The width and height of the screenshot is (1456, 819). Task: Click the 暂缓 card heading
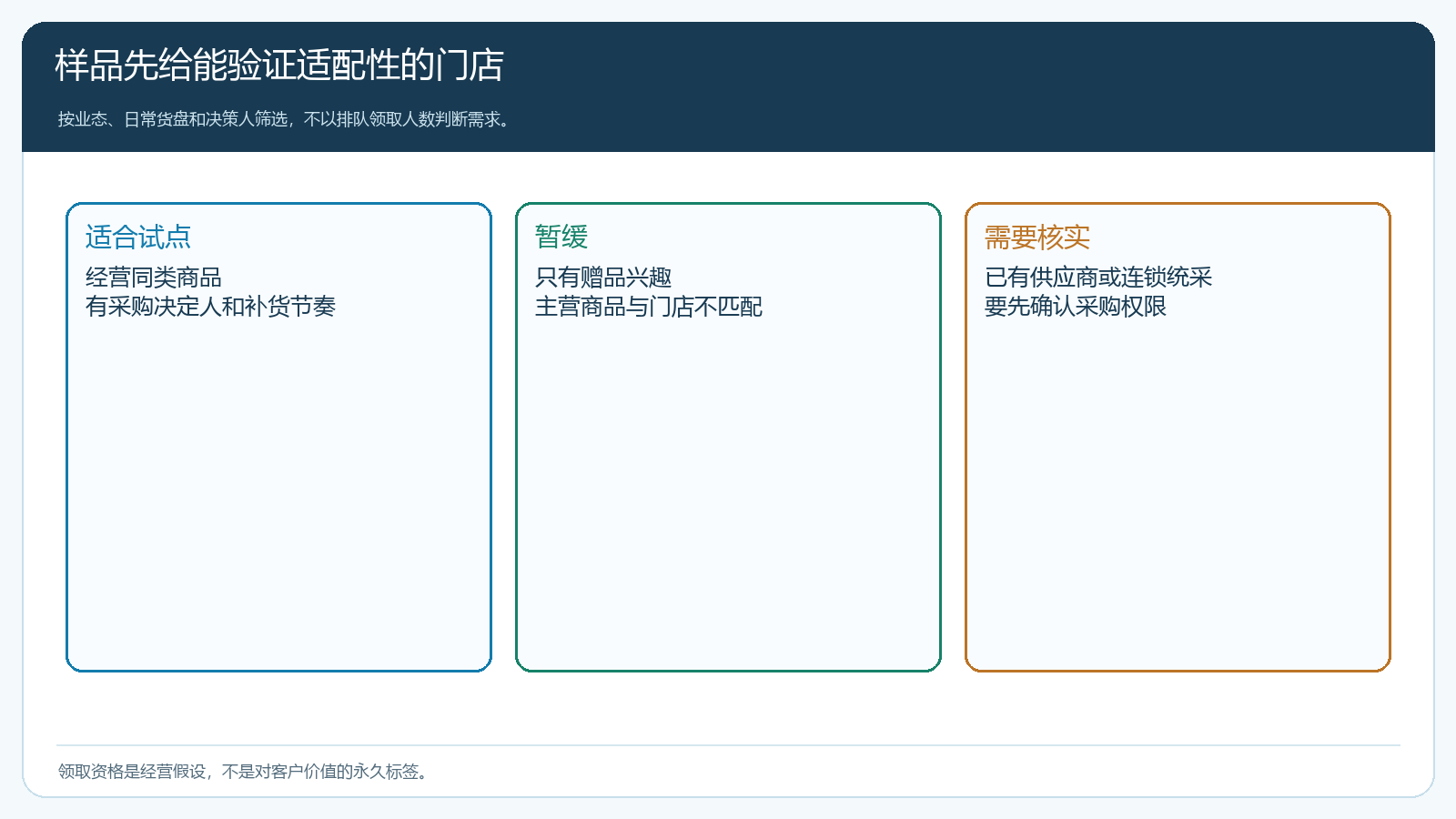(561, 238)
